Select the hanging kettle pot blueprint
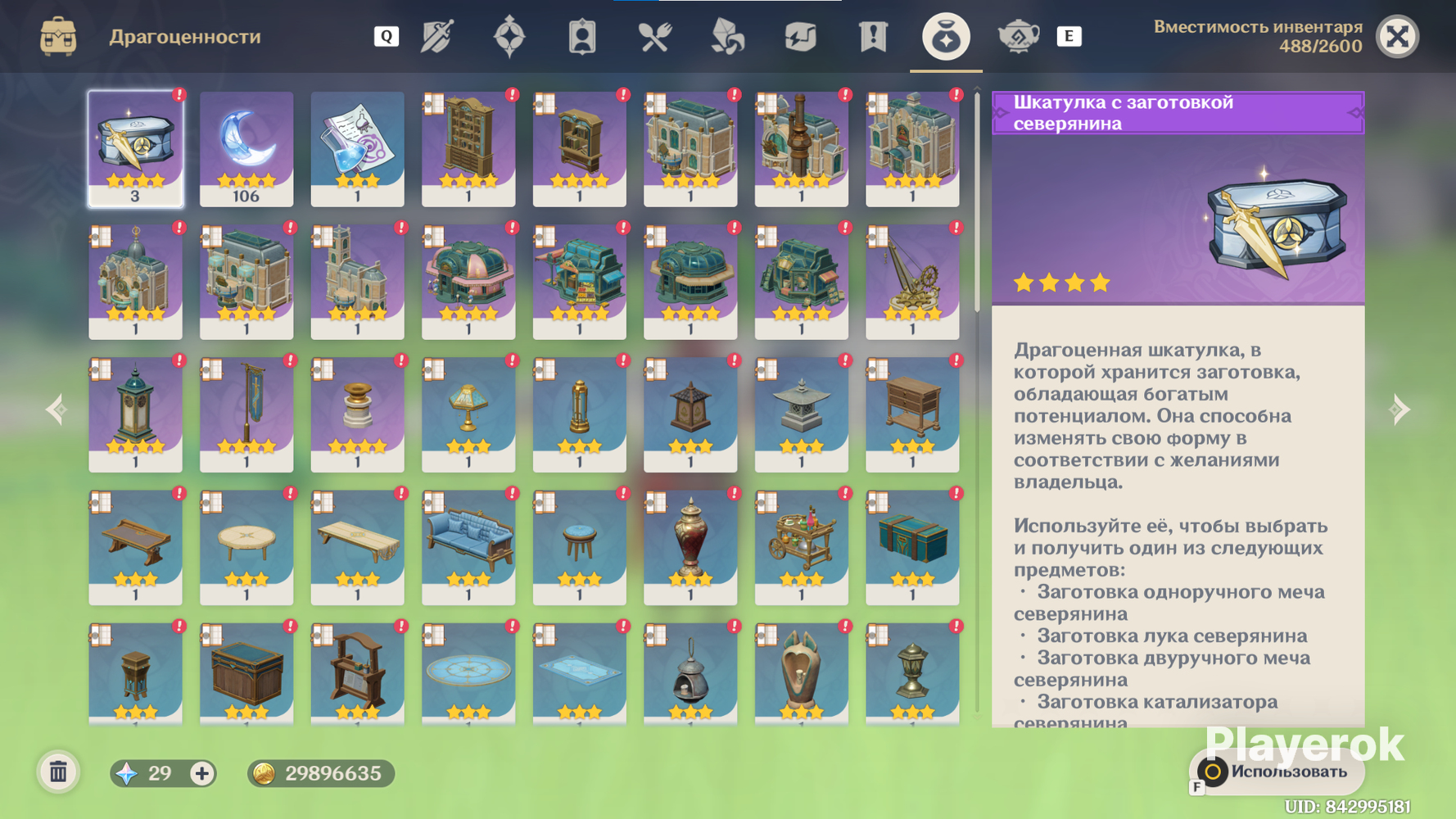The height and width of the screenshot is (819, 1456). coord(690,674)
